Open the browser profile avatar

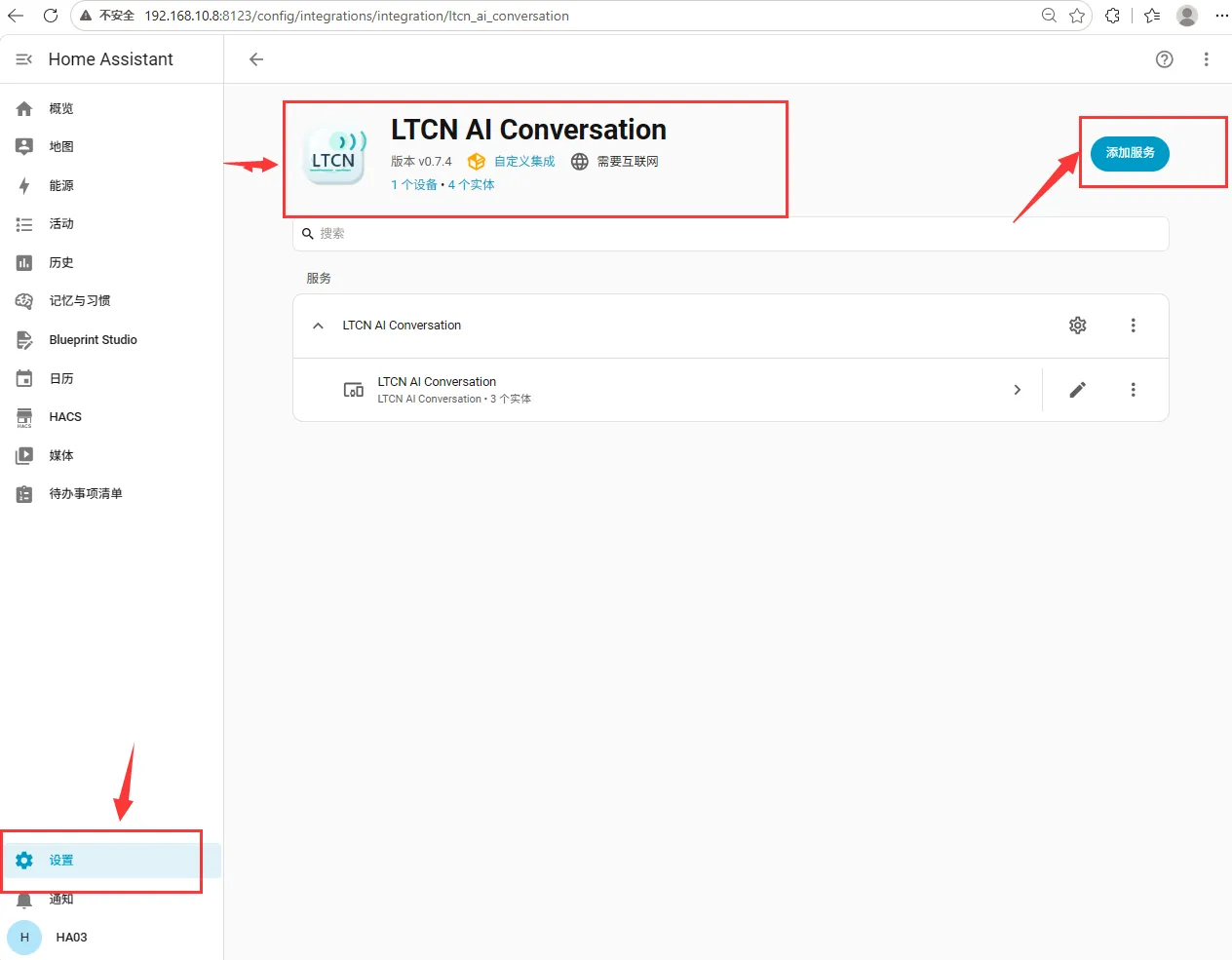click(x=1187, y=16)
